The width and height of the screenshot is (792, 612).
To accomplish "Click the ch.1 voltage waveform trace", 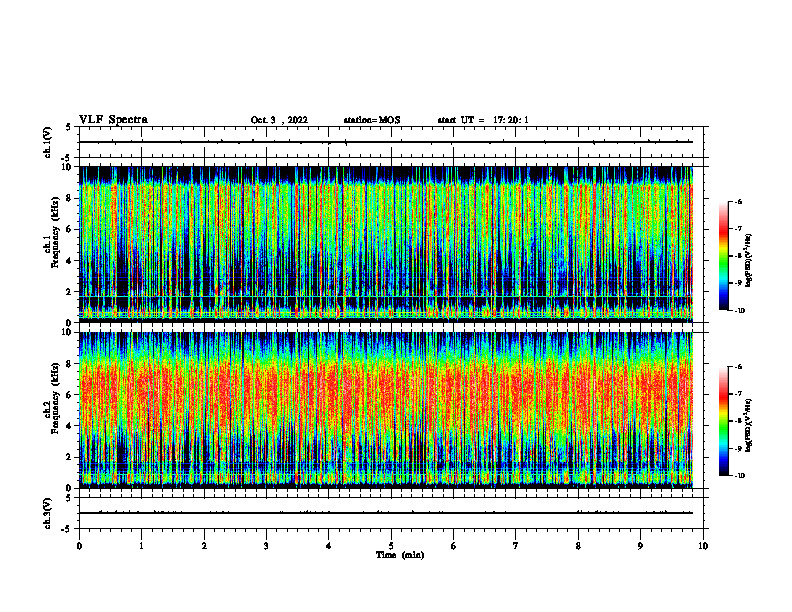I will pos(386,142).
